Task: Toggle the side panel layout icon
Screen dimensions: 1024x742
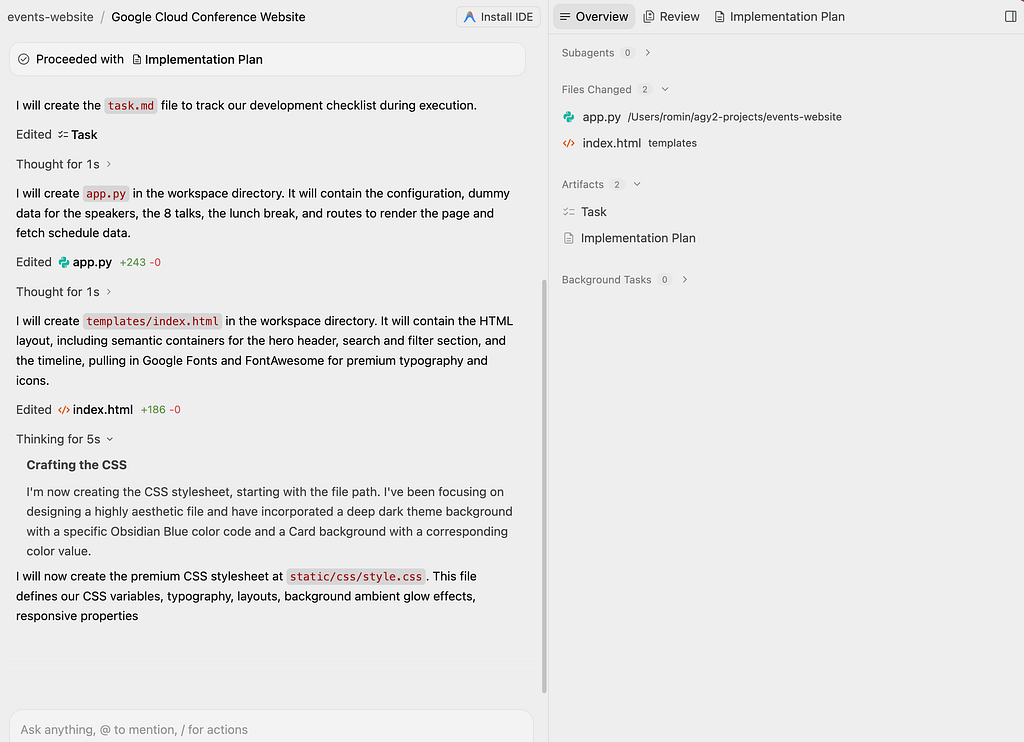Action: (x=1010, y=17)
